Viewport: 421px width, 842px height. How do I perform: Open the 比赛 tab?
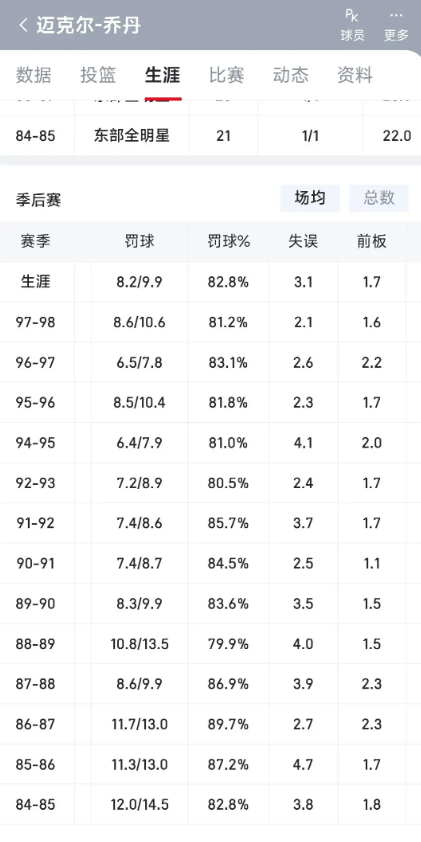pos(227,75)
